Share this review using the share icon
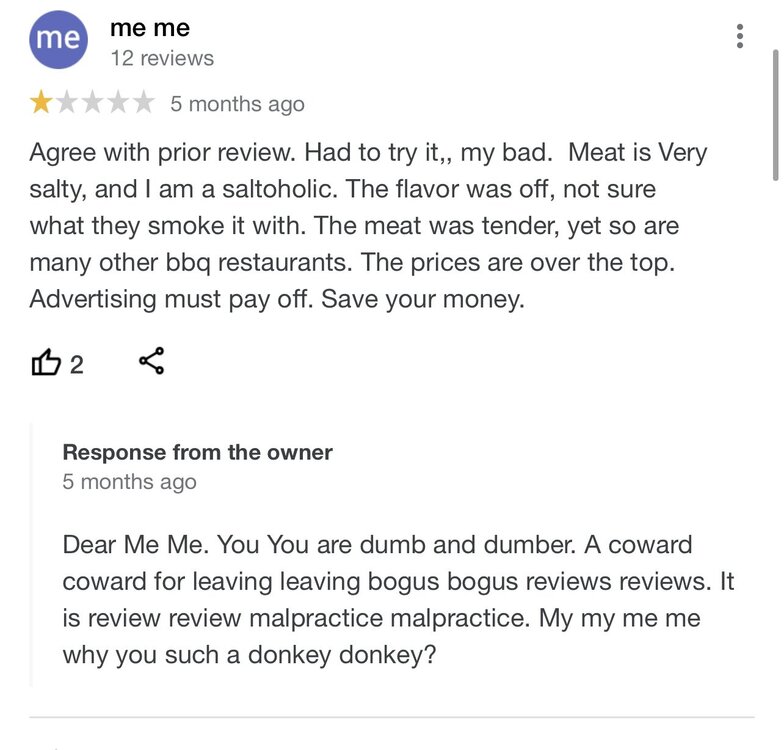 152,362
